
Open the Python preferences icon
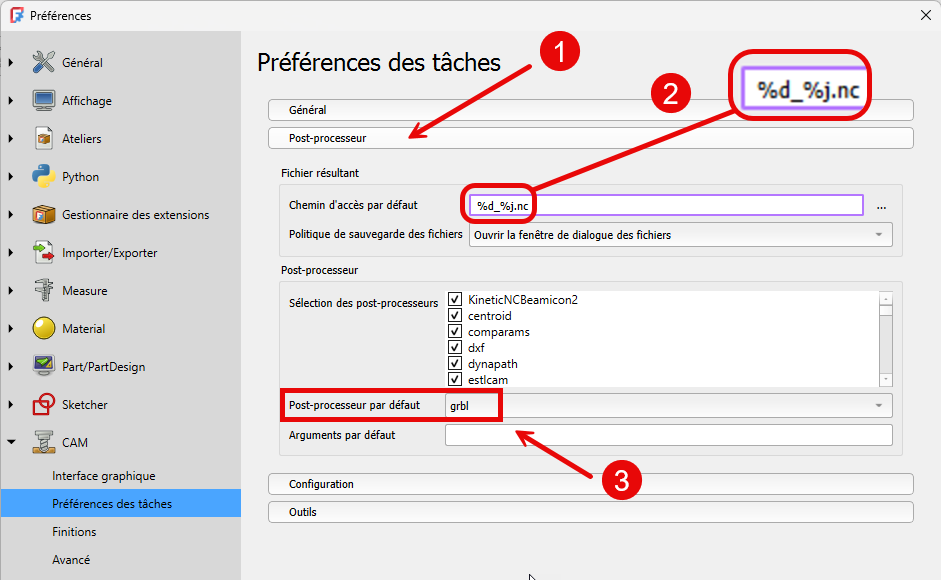click(x=43, y=176)
